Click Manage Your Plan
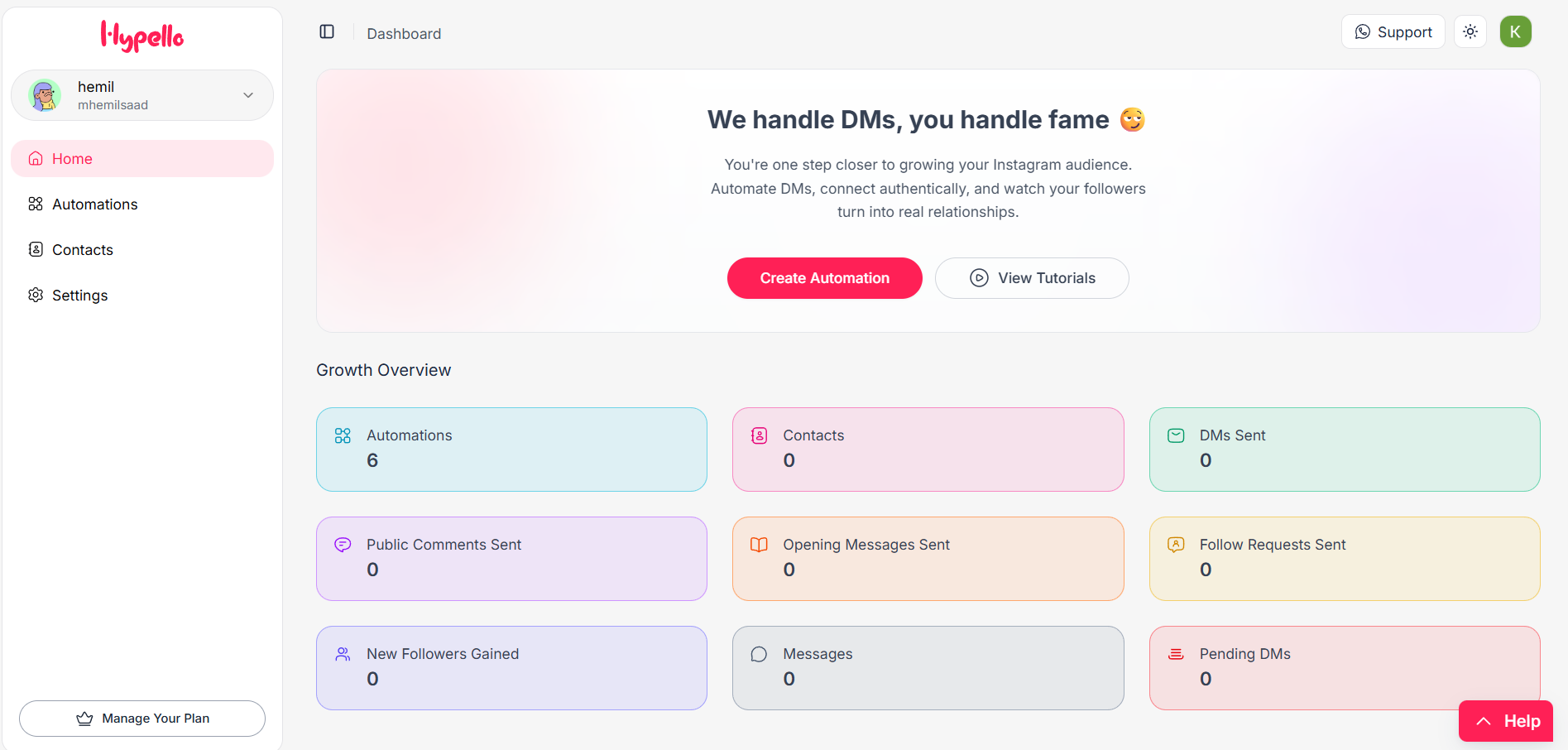1568x750 pixels. (141, 719)
